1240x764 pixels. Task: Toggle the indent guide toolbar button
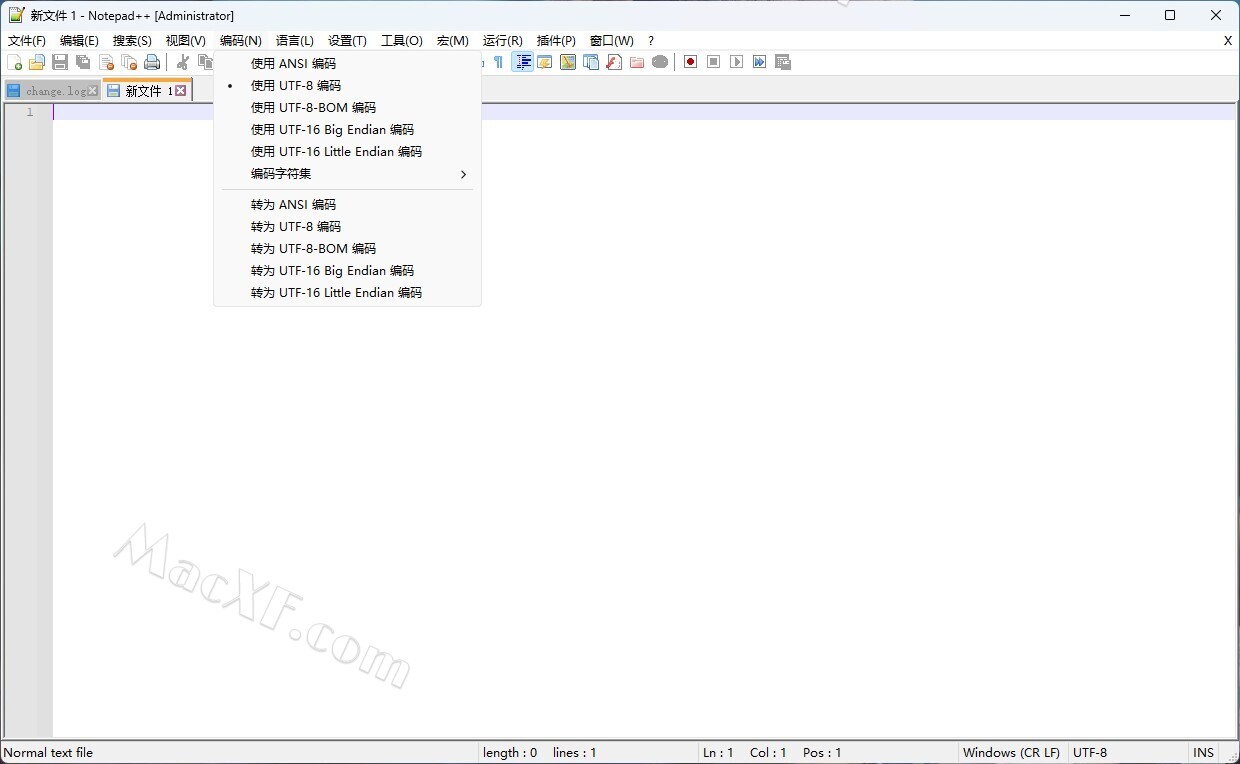(522, 62)
